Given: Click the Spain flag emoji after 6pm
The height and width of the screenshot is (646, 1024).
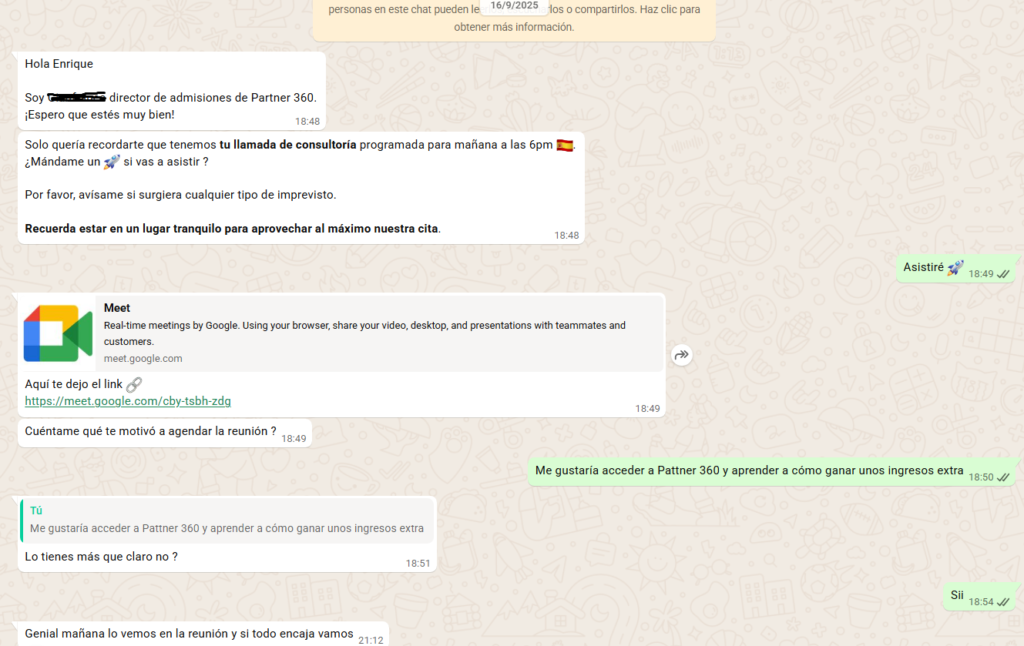Looking at the screenshot, I should point(565,145).
